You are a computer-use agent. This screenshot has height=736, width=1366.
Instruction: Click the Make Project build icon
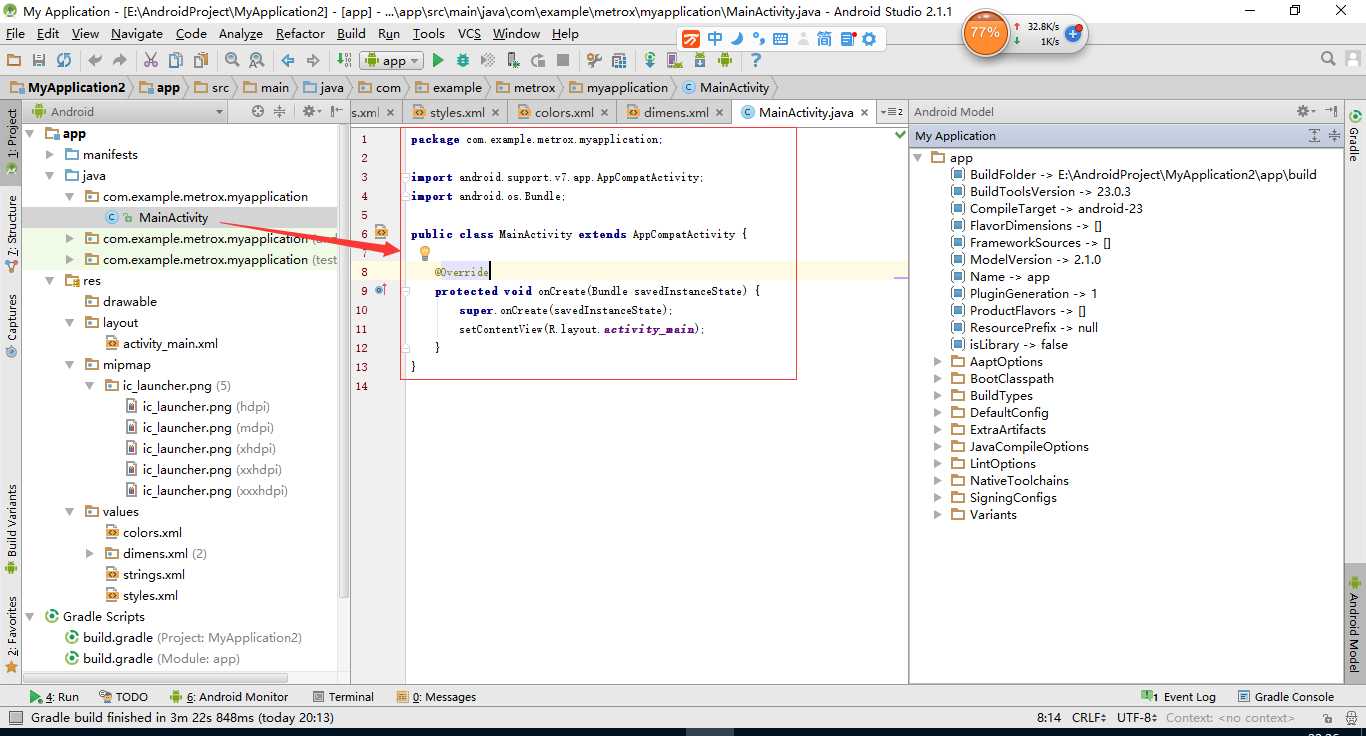(344, 61)
